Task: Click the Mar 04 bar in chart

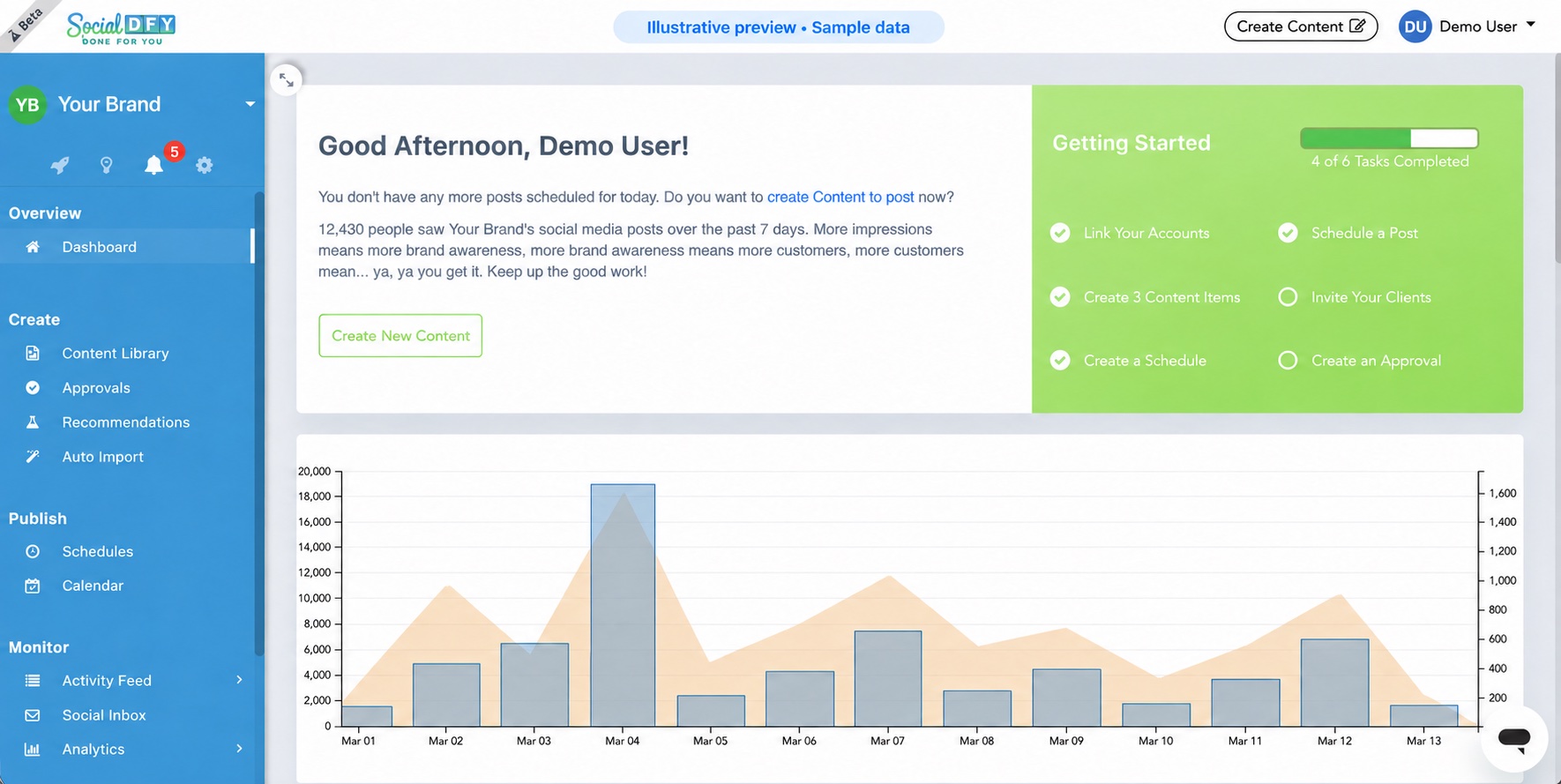Action: (623, 605)
